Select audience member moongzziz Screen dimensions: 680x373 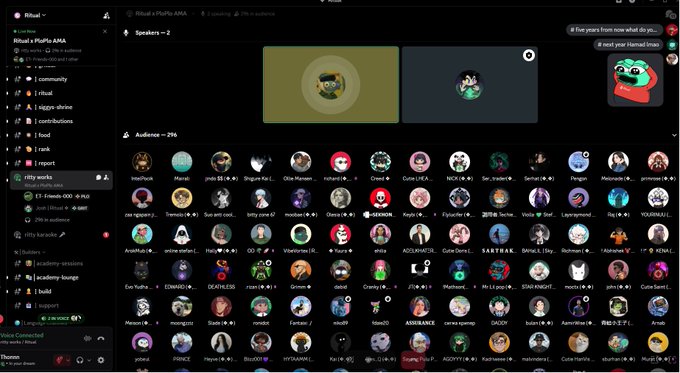182,311
